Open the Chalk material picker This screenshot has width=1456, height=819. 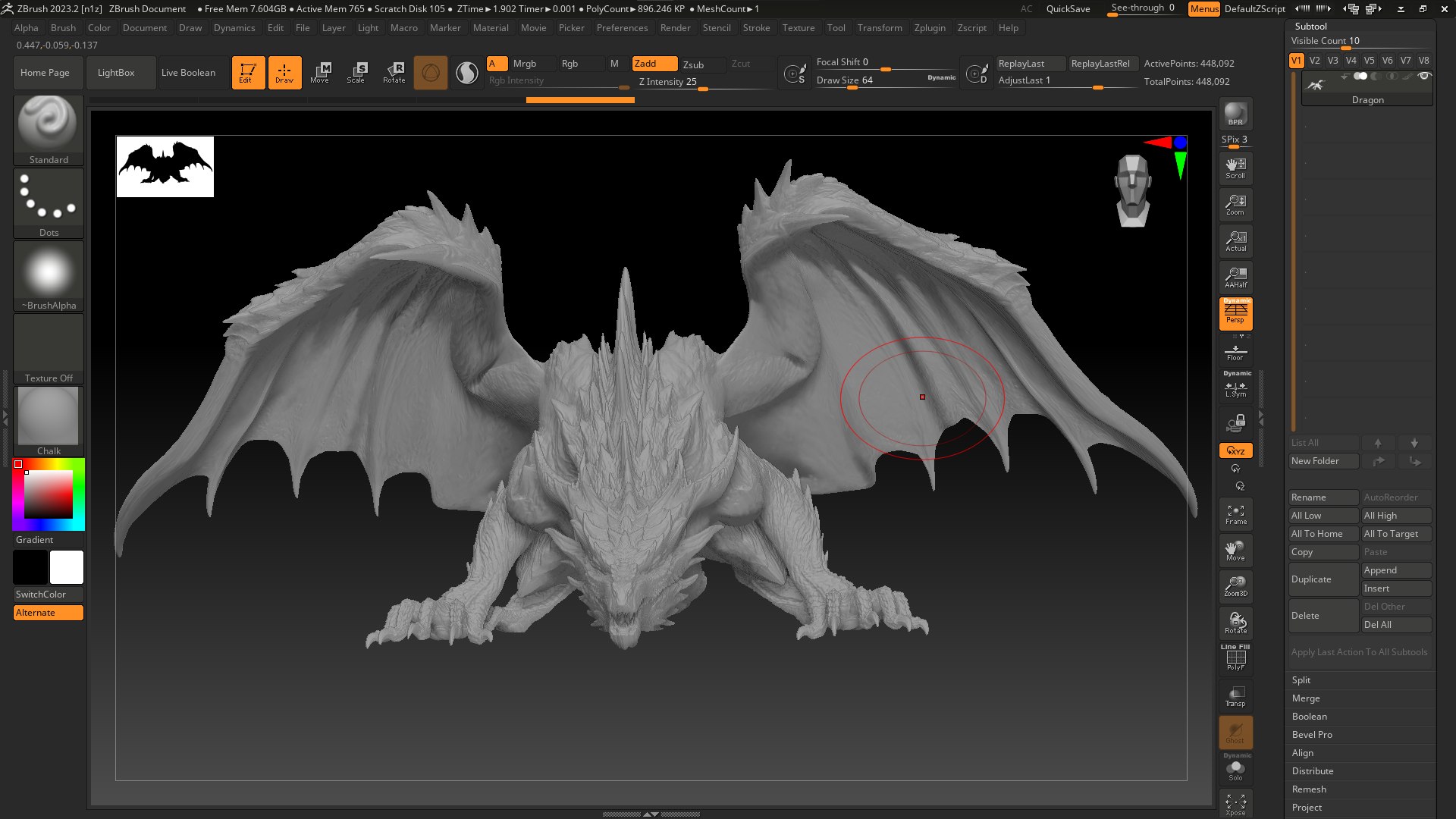pos(49,421)
